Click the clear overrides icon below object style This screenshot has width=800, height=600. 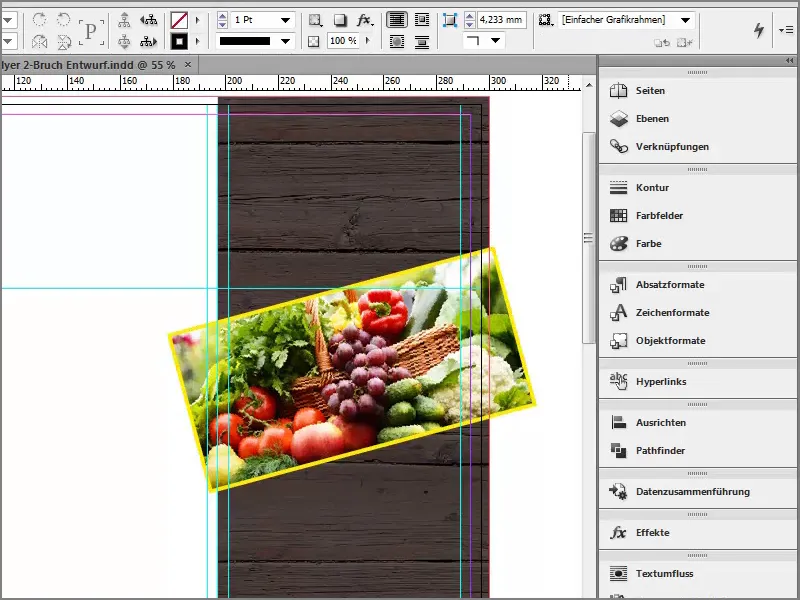(x=662, y=43)
